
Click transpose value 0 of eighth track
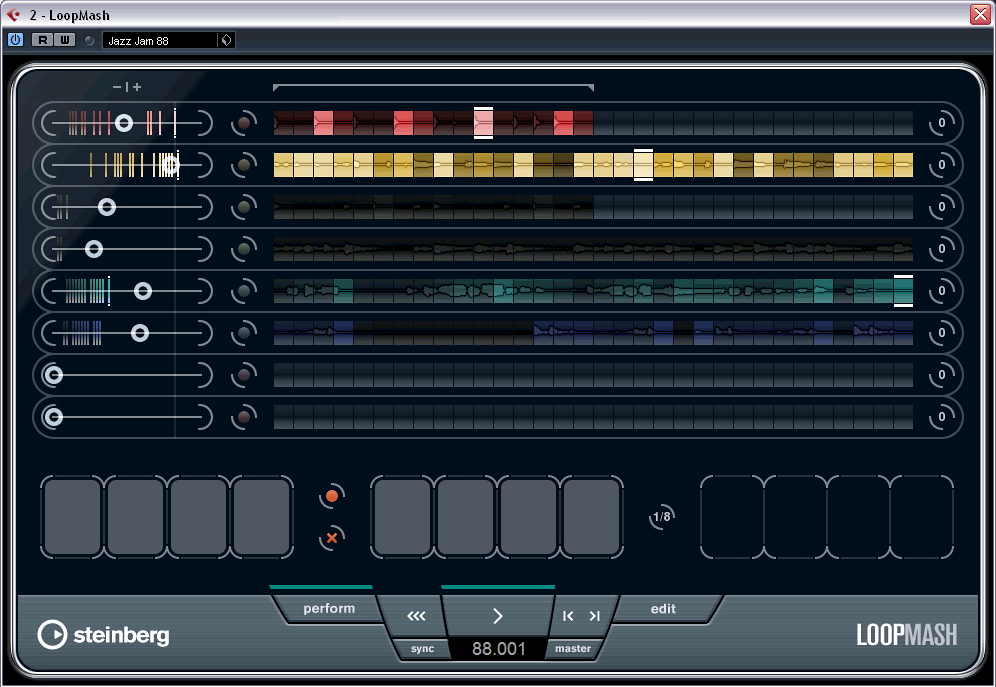point(941,416)
